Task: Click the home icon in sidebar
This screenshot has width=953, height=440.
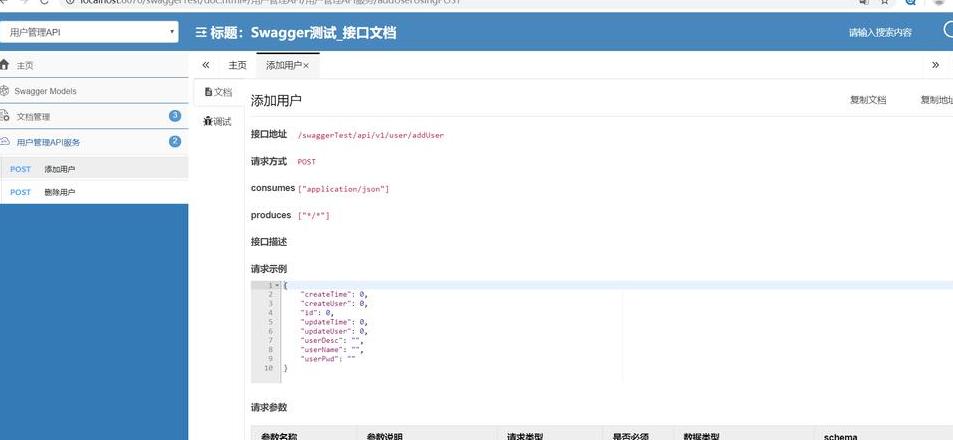Action: point(5,64)
